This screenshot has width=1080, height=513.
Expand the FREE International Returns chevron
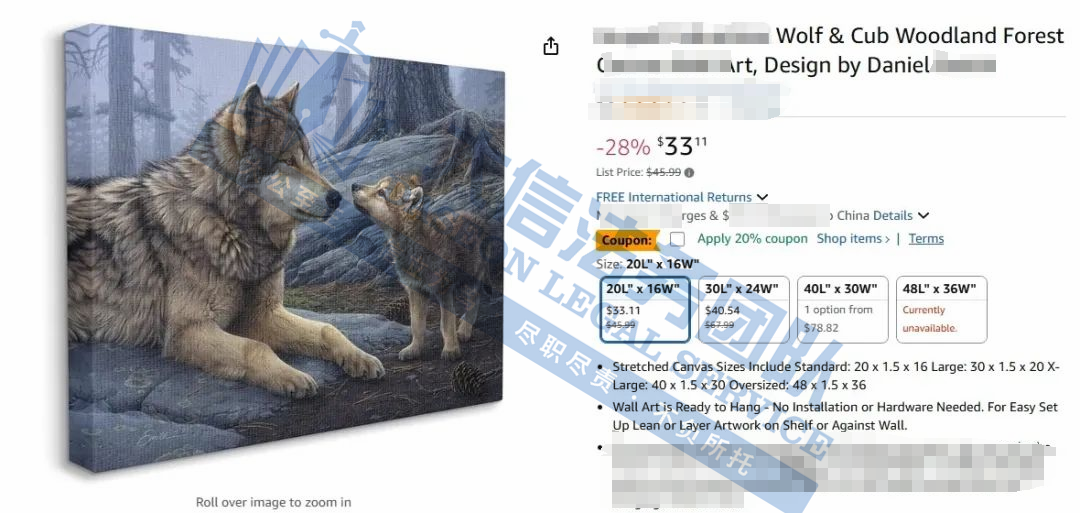[x=762, y=198]
